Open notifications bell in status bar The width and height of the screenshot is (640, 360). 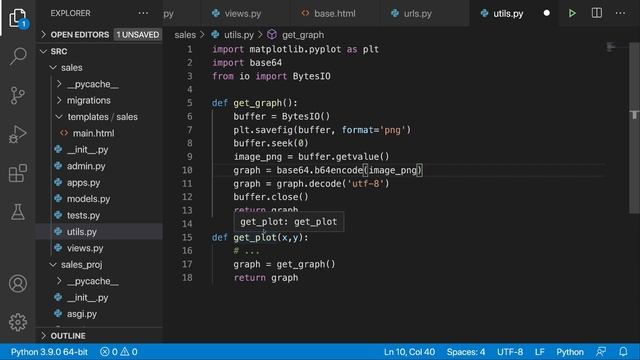623,352
